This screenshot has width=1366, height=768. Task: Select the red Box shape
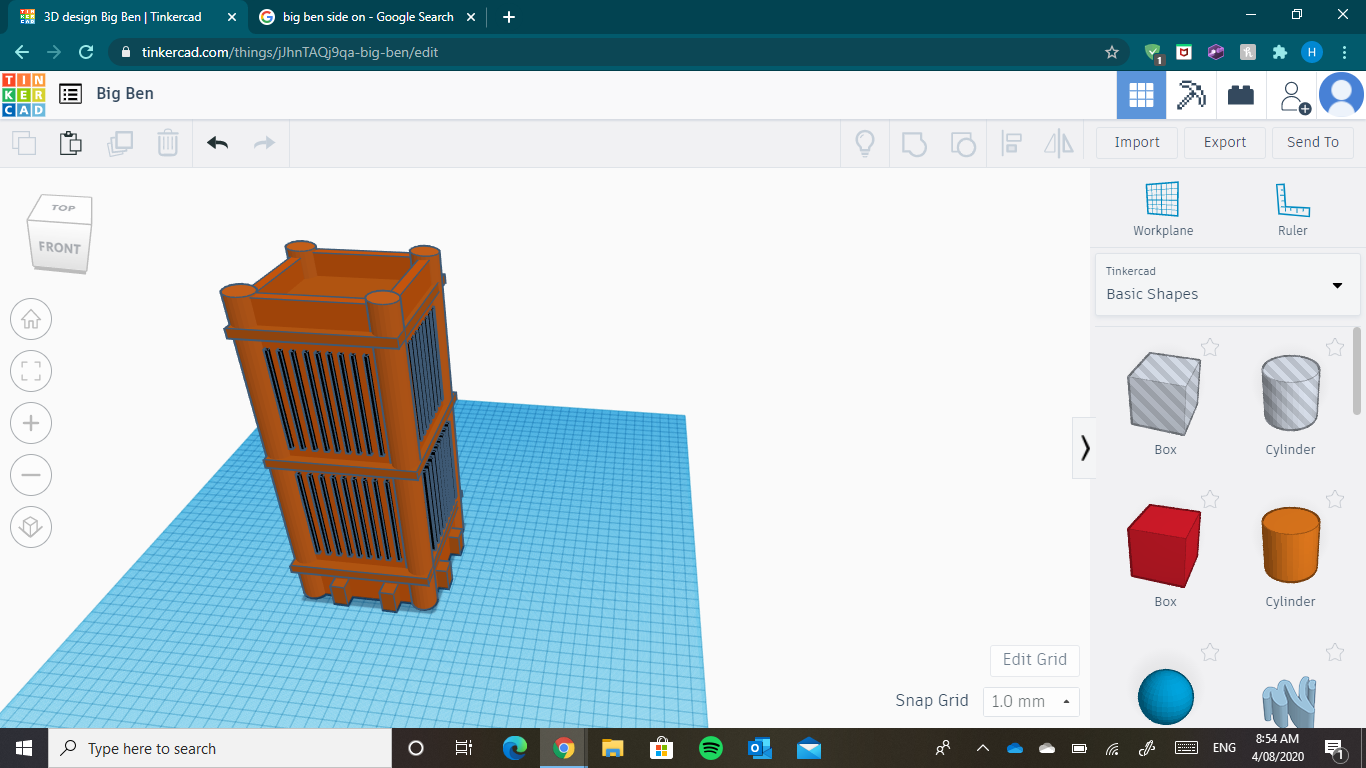1164,546
